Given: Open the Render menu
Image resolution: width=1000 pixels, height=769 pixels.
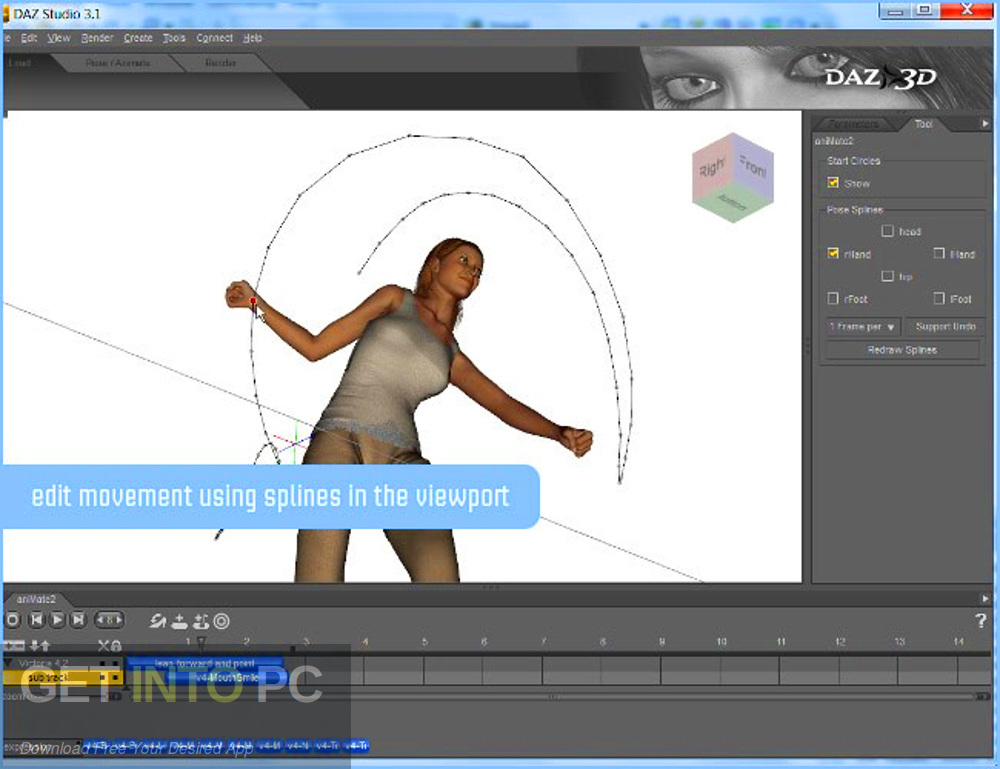Looking at the screenshot, I should 97,38.
